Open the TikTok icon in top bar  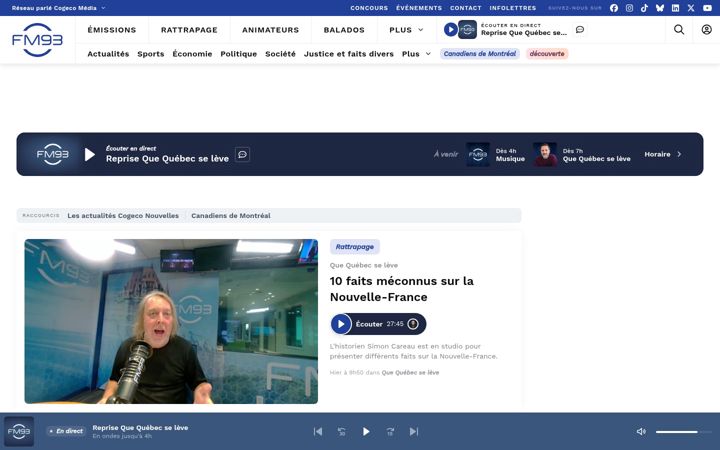tap(645, 8)
